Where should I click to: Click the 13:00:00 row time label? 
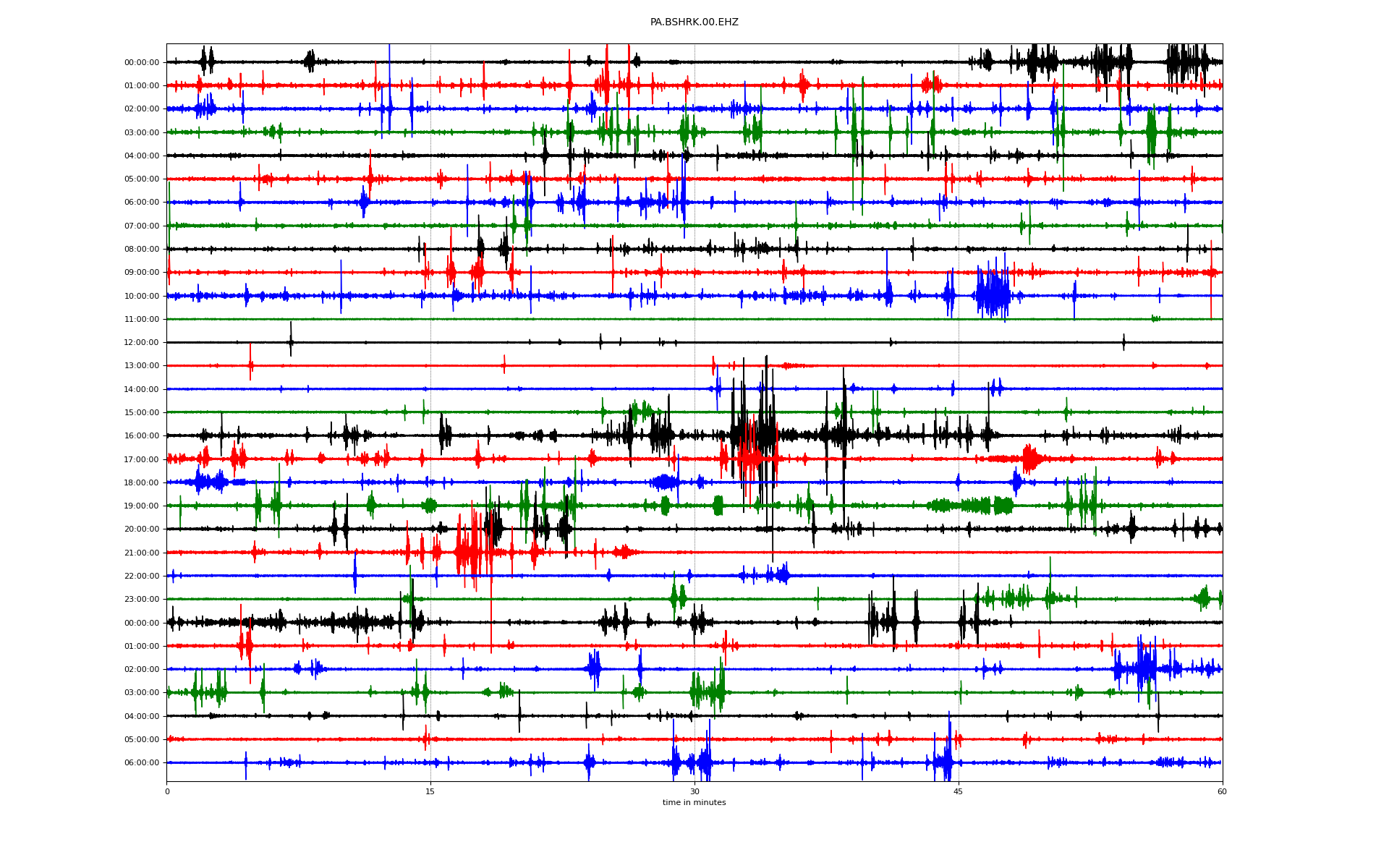(142, 366)
